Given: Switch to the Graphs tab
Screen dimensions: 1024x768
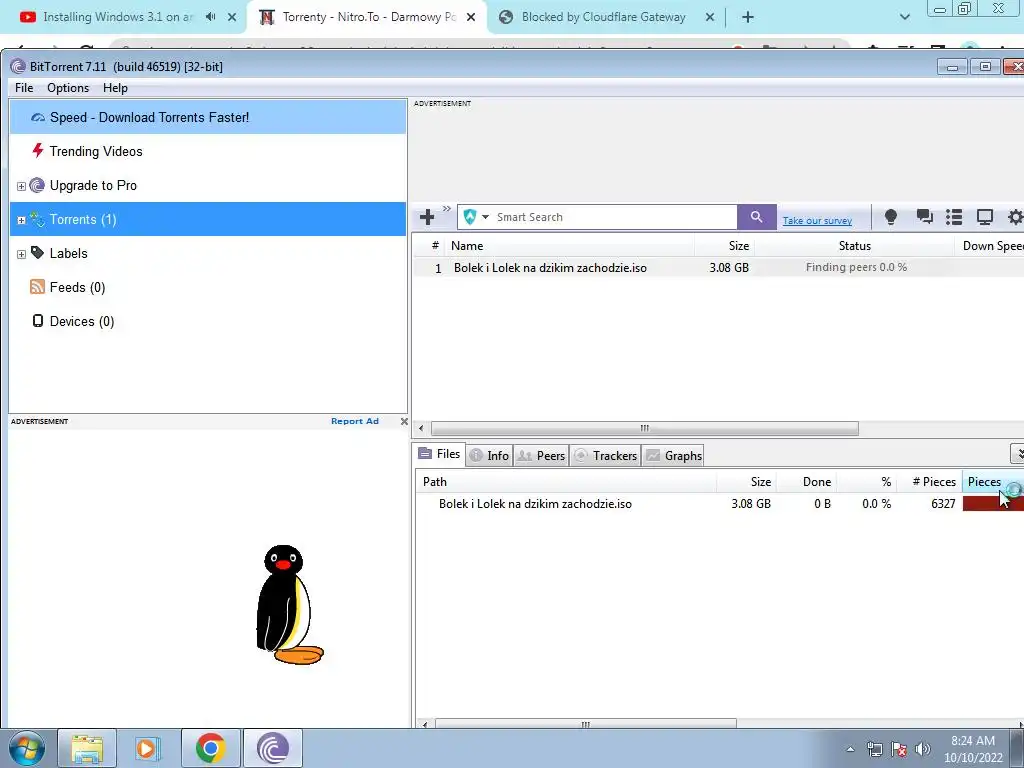Looking at the screenshot, I should pyautogui.click(x=673, y=455).
